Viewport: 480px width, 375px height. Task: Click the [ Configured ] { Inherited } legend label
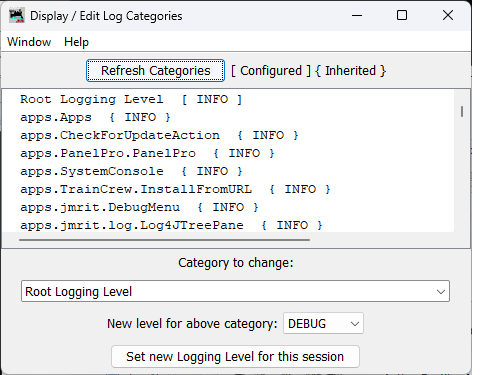(x=308, y=71)
